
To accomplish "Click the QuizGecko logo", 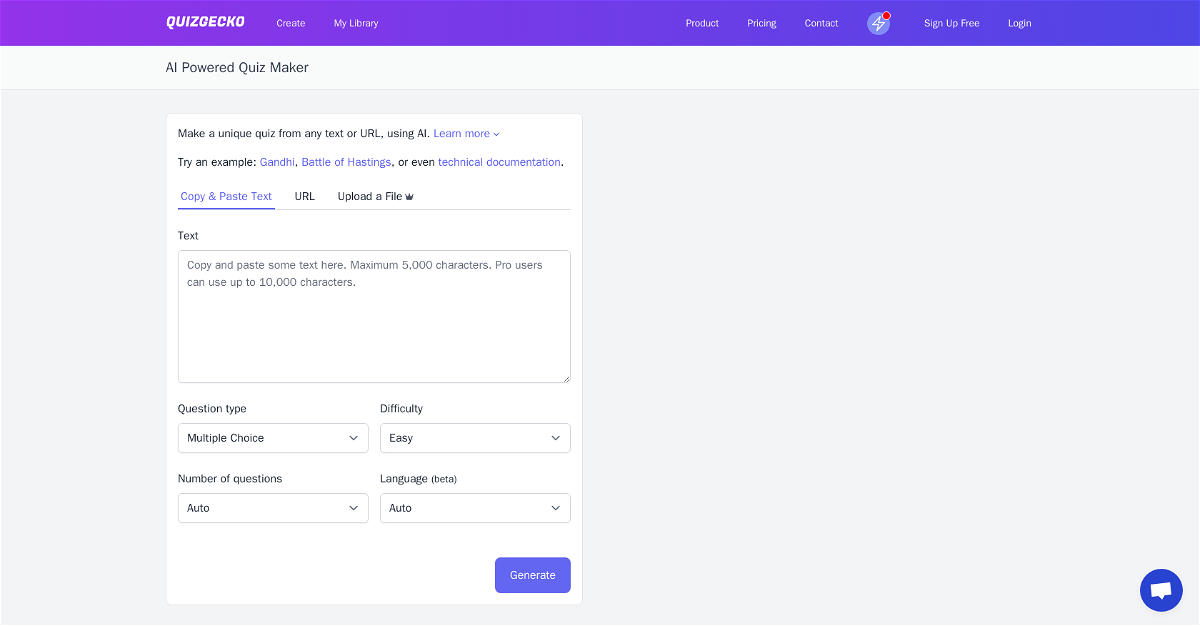I will coord(205,23).
